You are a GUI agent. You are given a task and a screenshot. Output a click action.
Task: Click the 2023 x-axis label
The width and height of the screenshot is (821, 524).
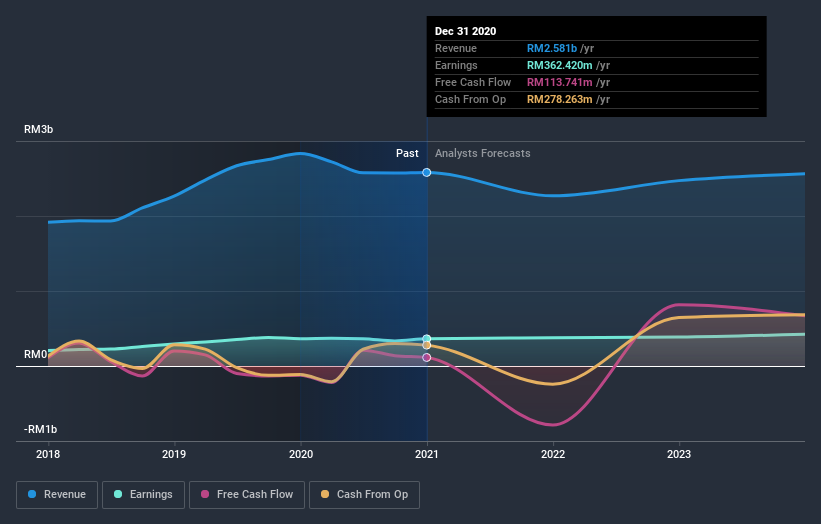pyautogui.click(x=679, y=454)
